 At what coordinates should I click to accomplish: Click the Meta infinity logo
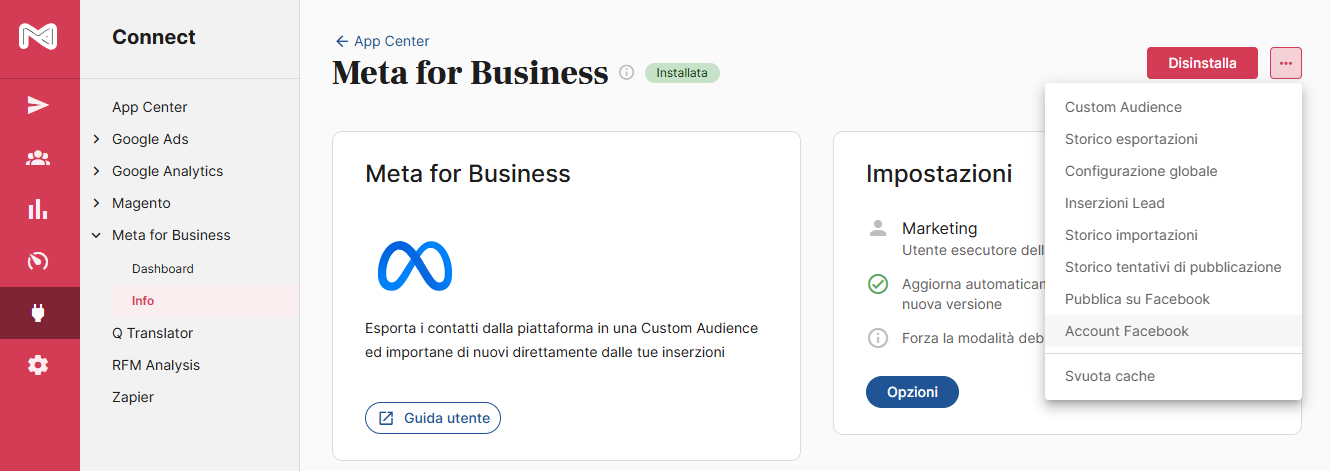414,267
